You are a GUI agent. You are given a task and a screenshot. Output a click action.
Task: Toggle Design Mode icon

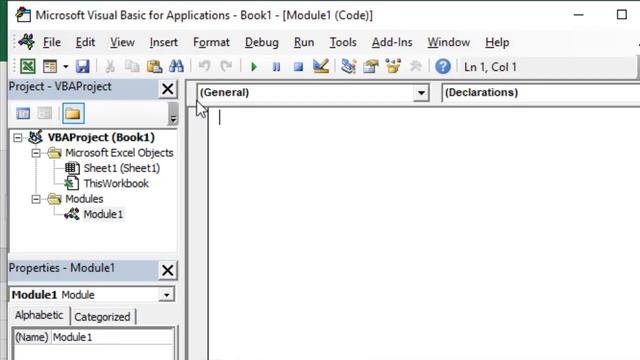click(x=320, y=66)
